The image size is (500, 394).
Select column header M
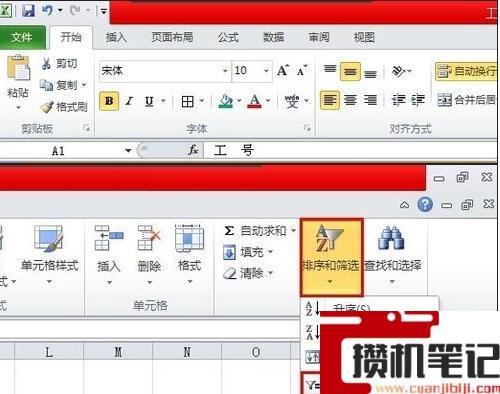118,352
